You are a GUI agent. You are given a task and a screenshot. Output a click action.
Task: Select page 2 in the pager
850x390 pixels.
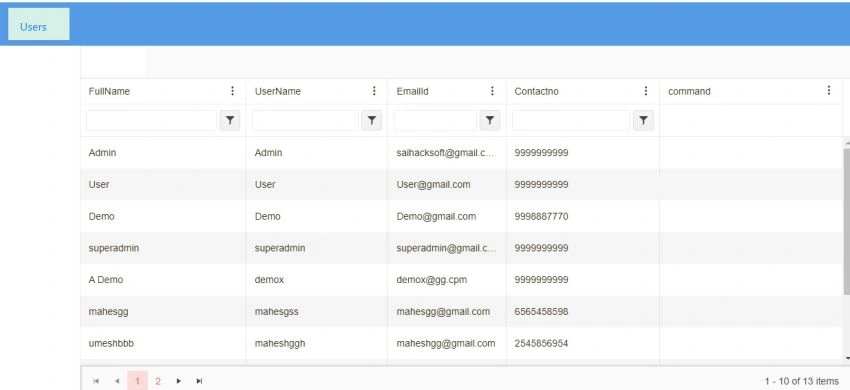pyautogui.click(x=158, y=381)
